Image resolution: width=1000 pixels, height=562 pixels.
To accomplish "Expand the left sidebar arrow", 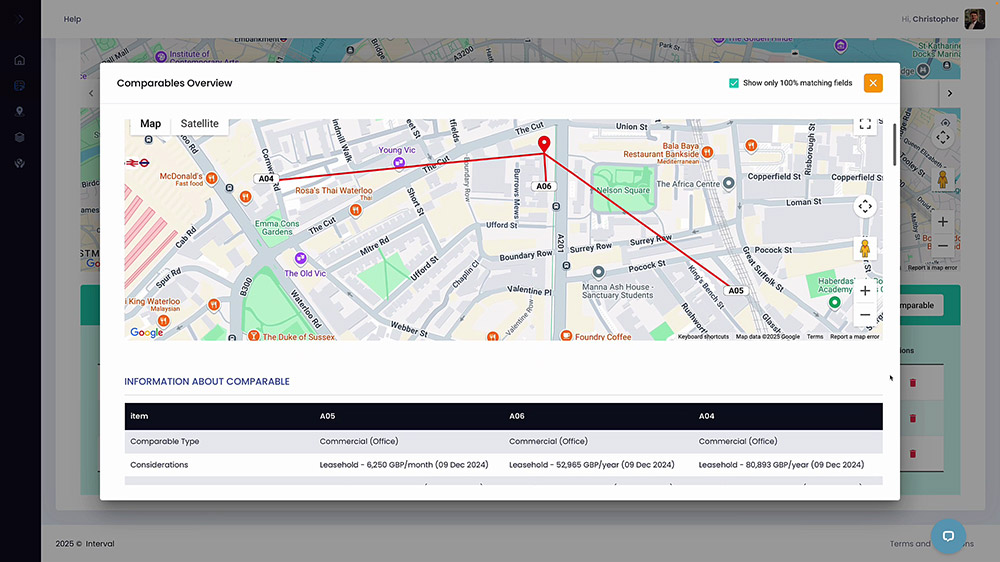I will (x=20, y=19).
